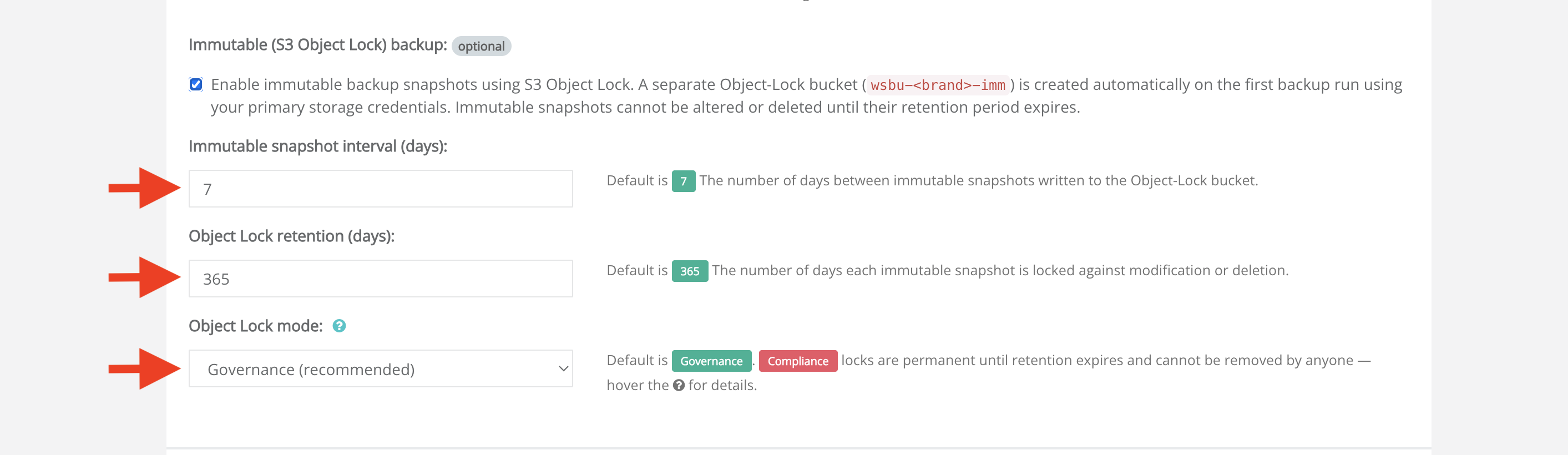1568x455 pixels.
Task: Click the 'Object Lock retention (days):' label
Action: pos(291,236)
